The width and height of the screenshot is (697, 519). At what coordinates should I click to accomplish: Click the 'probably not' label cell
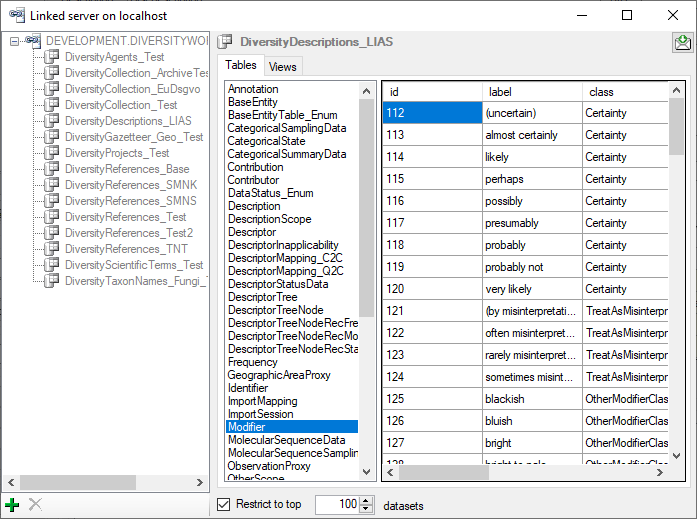coord(533,267)
